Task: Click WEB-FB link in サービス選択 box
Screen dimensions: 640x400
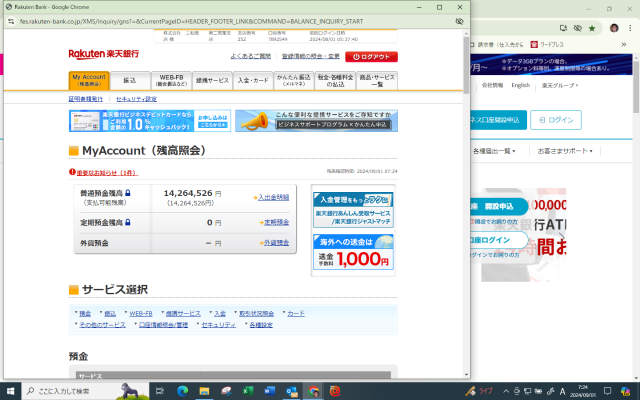Action: click(x=141, y=313)
